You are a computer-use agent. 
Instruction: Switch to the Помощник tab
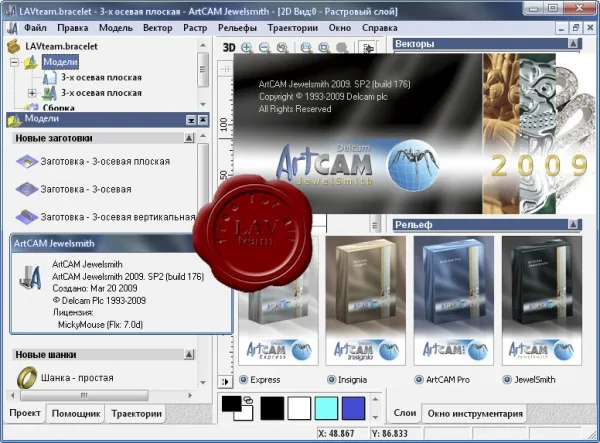pos(76,414)
